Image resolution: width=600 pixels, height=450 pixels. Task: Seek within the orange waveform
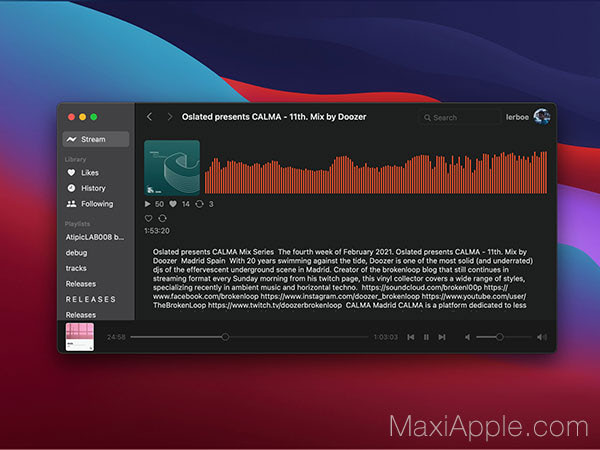[376, 172]
